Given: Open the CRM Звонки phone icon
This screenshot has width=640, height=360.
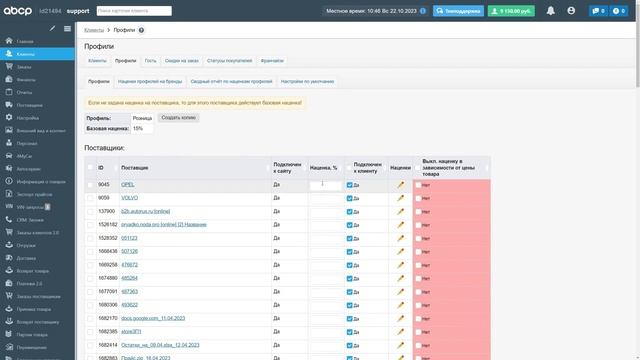Looking at the screenshot, I should 9,219.
